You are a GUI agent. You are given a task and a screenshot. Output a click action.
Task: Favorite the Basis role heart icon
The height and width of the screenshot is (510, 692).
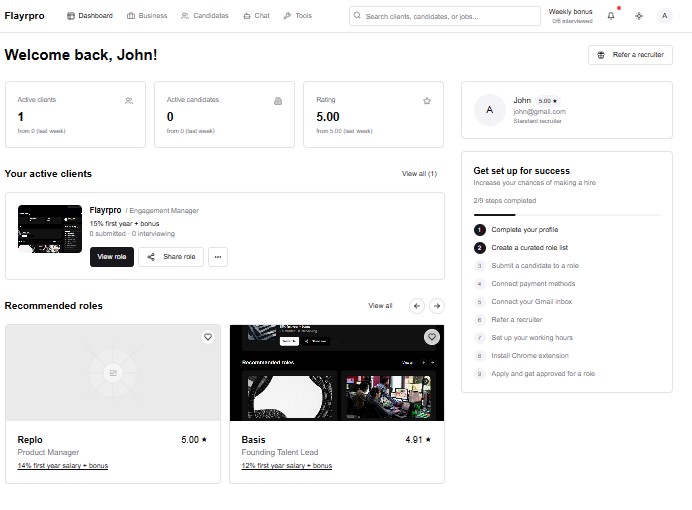[x=432, y=337]
